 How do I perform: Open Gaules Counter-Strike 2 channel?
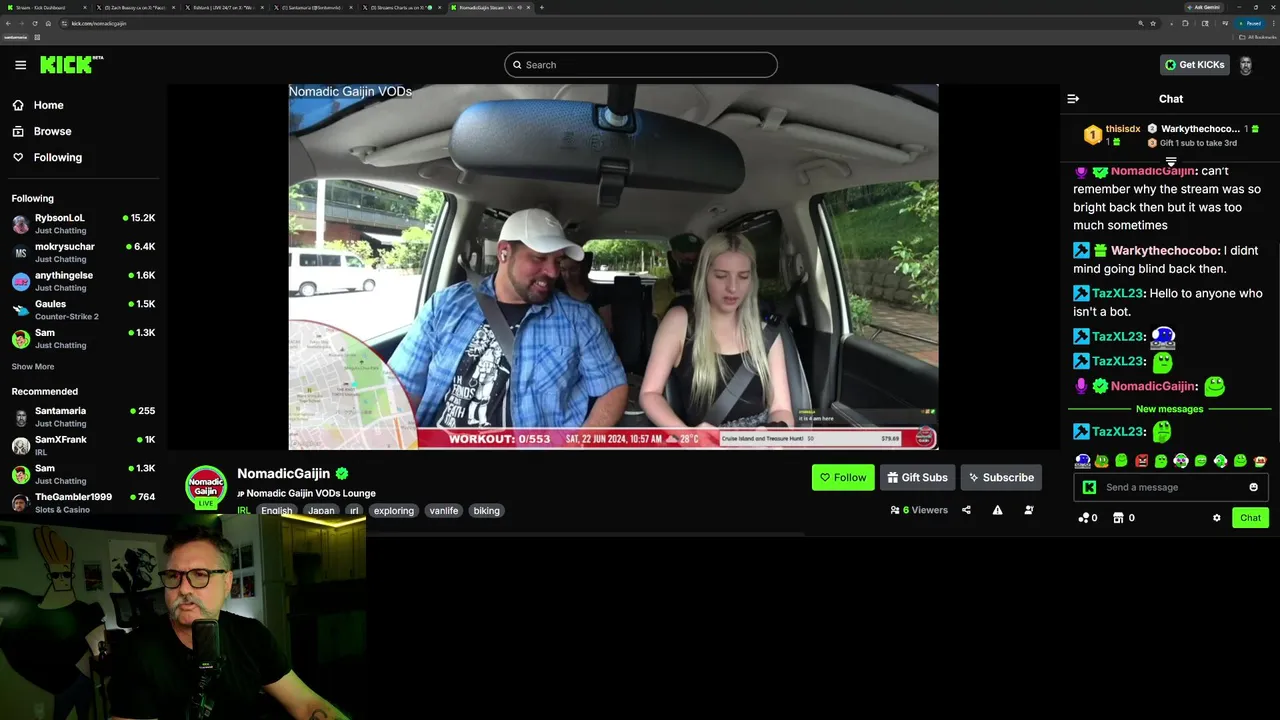click(x=83, y=310)
